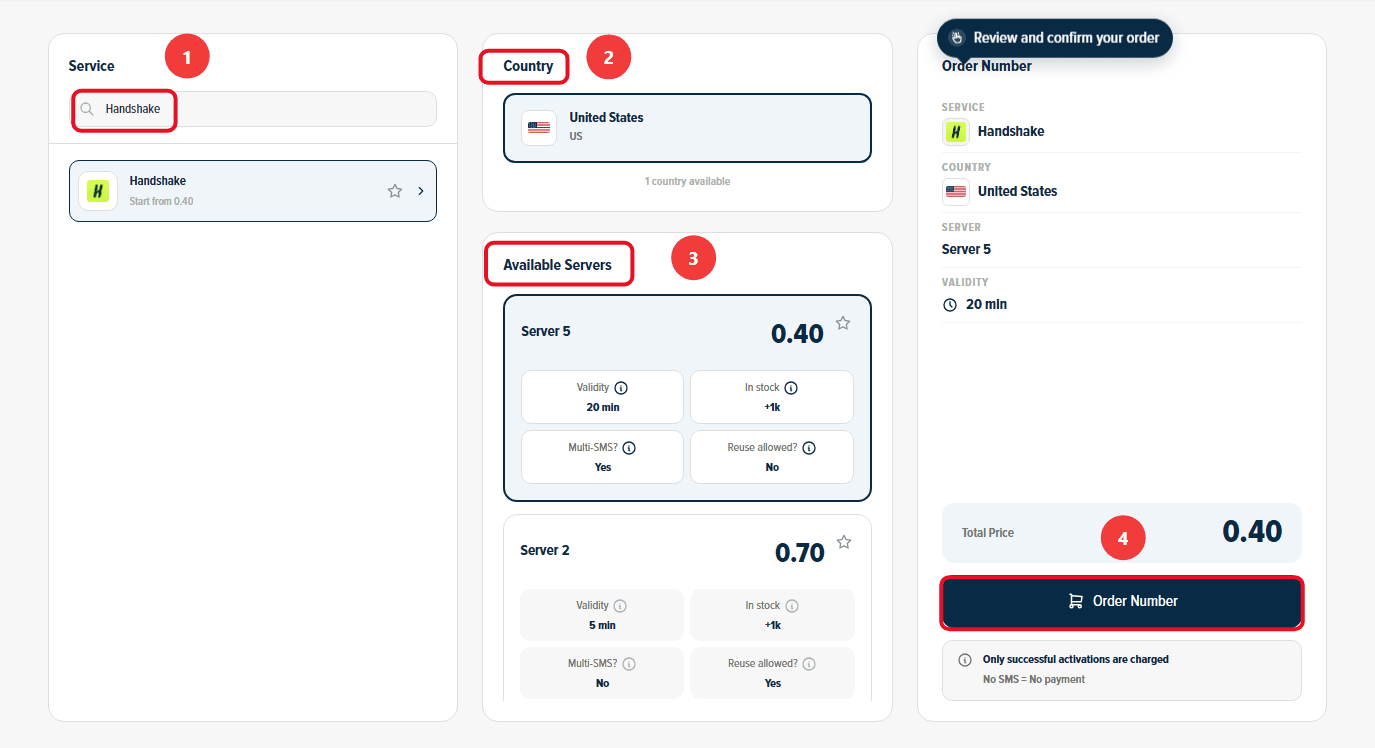Click the clock icon beside 20 min
Viewport: 1375px width, 748px height.
point(950,305)
